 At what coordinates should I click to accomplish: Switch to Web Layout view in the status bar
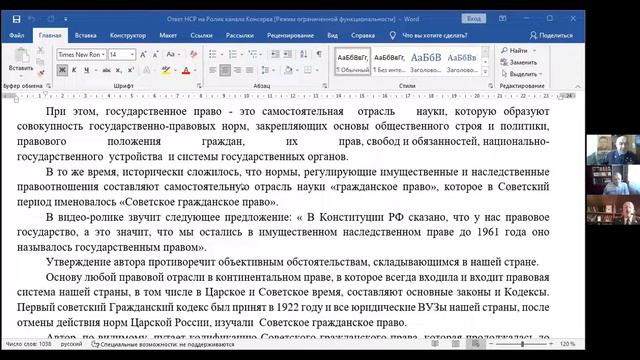coord(476,344)
